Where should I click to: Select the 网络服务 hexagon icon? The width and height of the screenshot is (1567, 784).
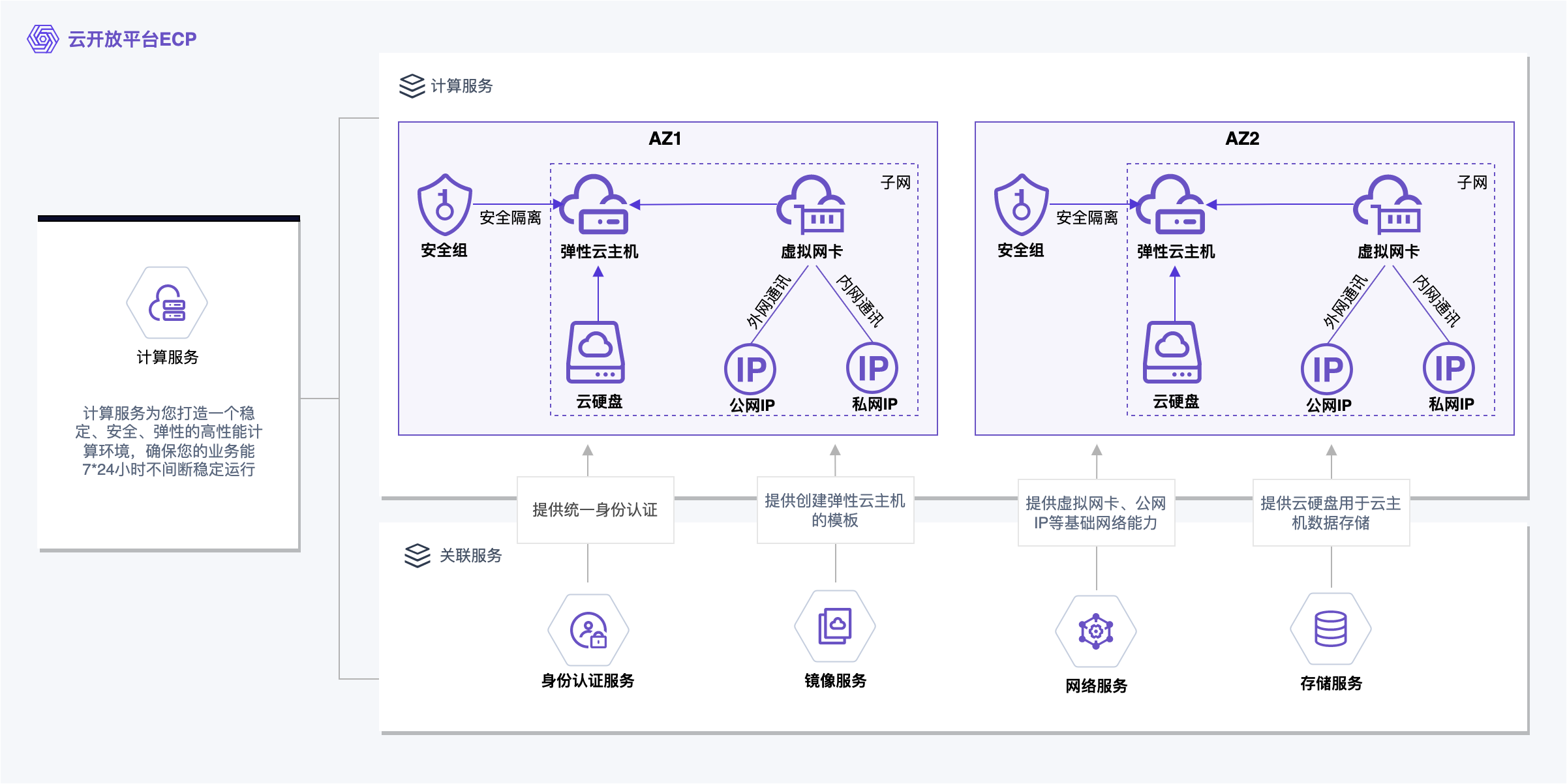1096,631
